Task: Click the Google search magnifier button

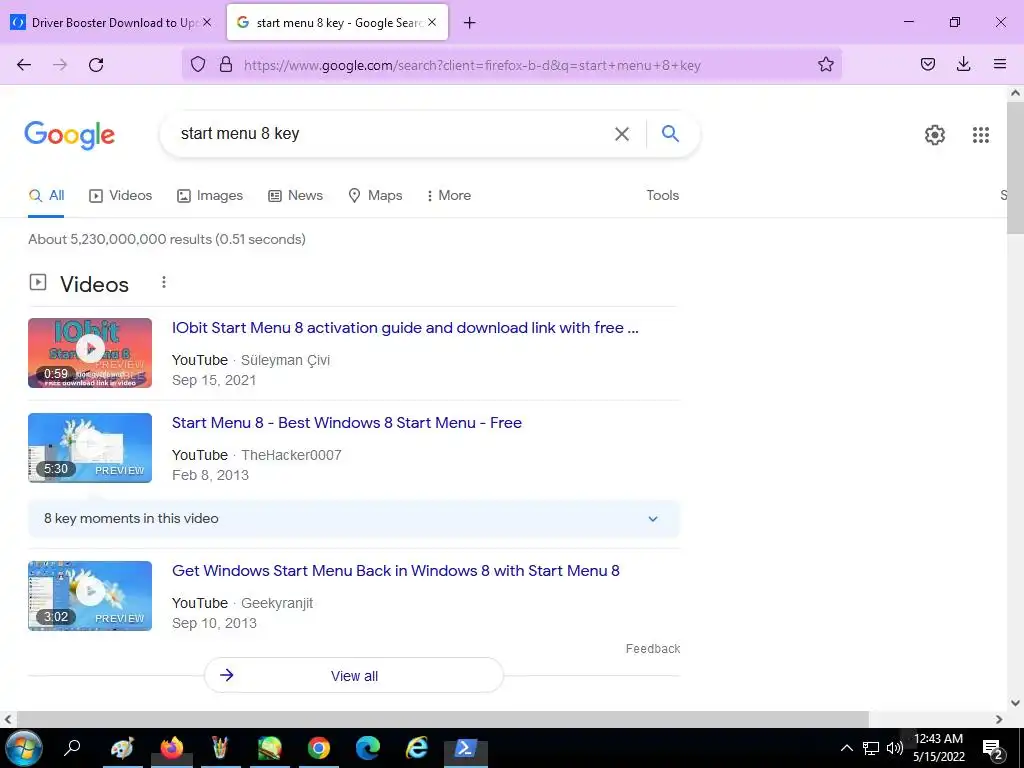Action: click(670, 133)
